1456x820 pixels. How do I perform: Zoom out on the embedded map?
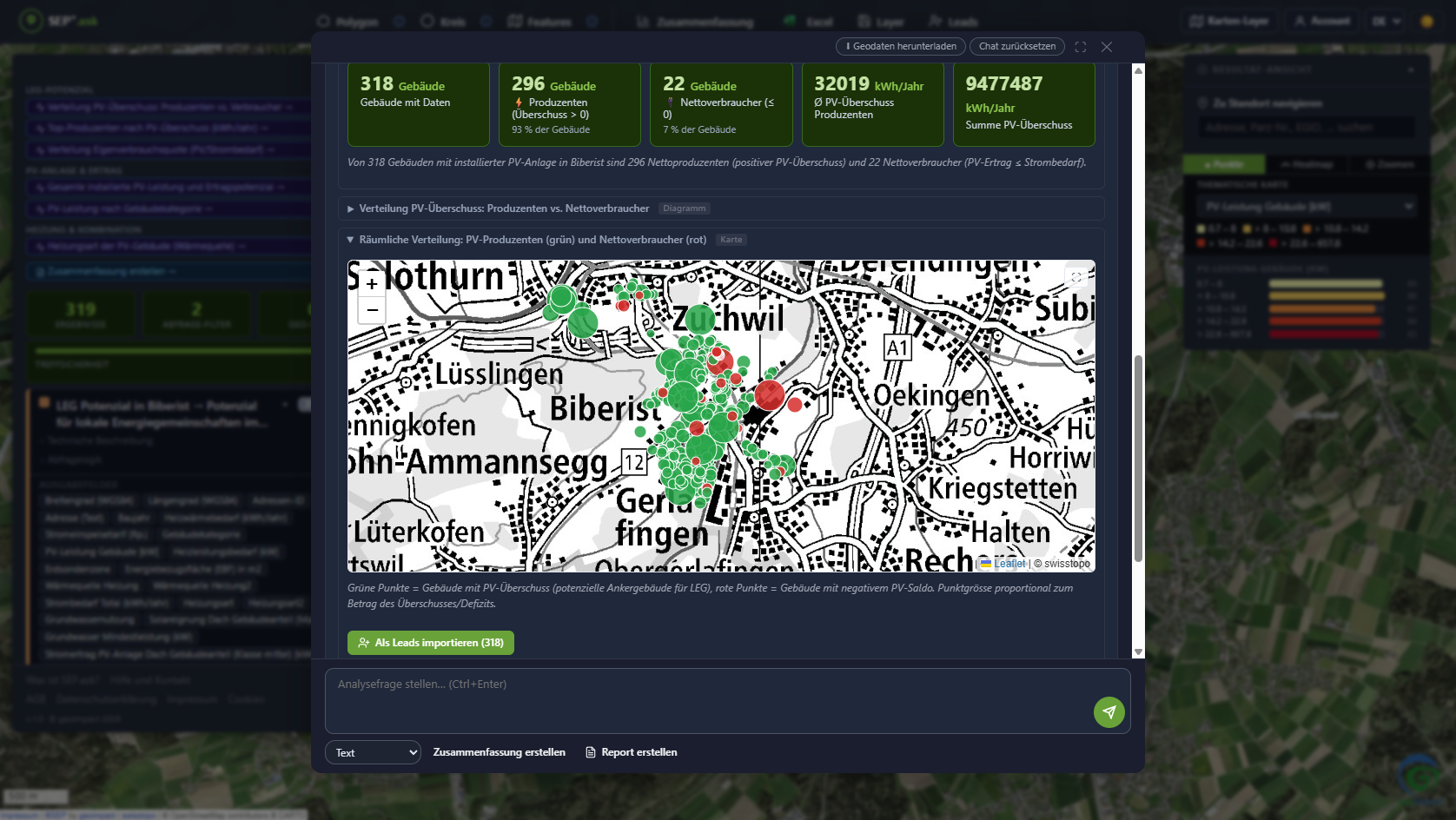[x=372, y=310]
